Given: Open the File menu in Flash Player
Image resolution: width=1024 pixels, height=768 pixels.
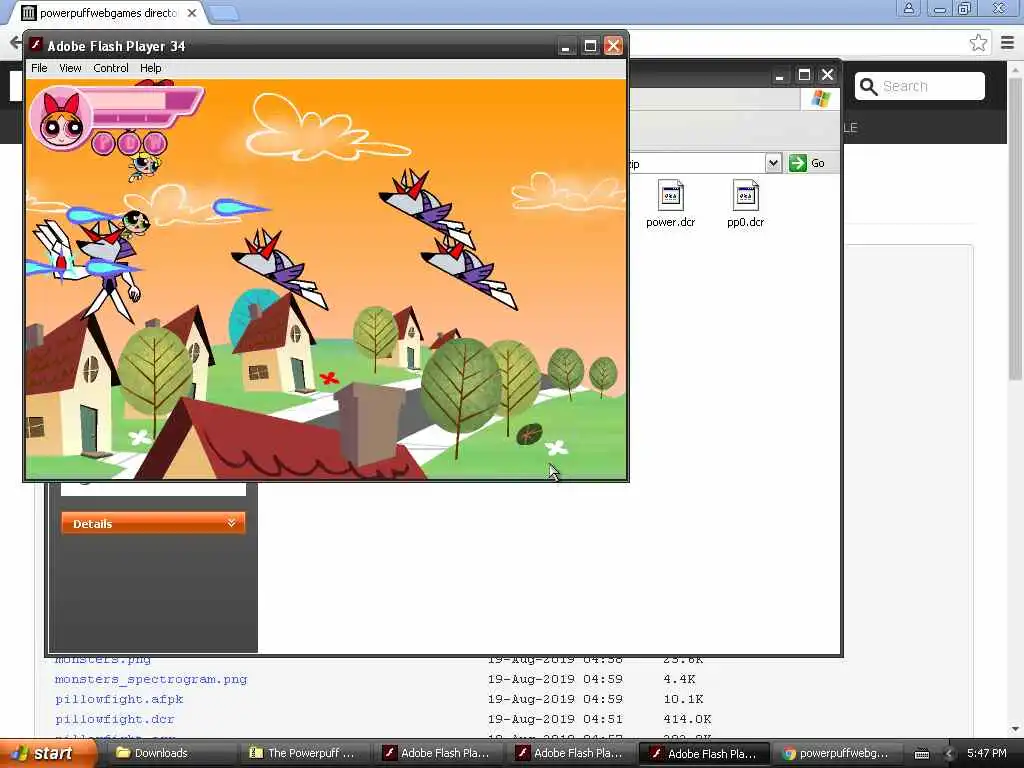Looking at the screenshot, I should pyautogui.click(x=39, y=68).
